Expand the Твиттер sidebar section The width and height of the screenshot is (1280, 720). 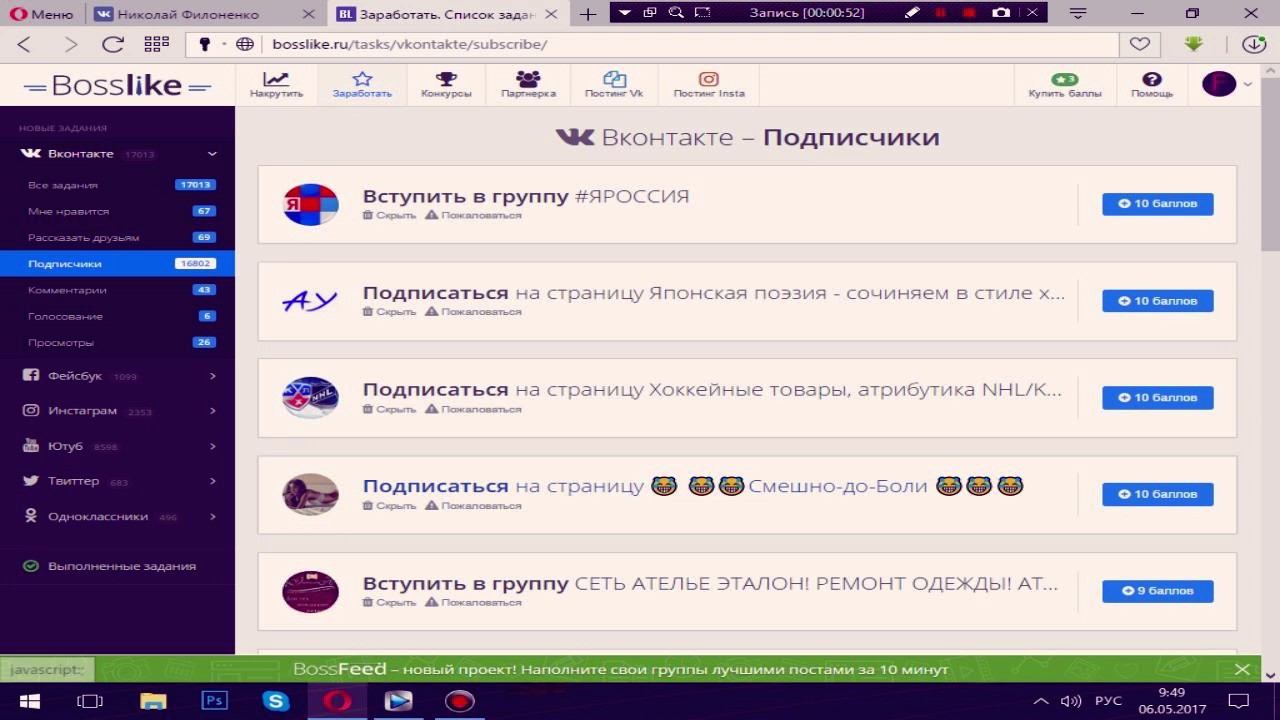click(x=212, y=481)
